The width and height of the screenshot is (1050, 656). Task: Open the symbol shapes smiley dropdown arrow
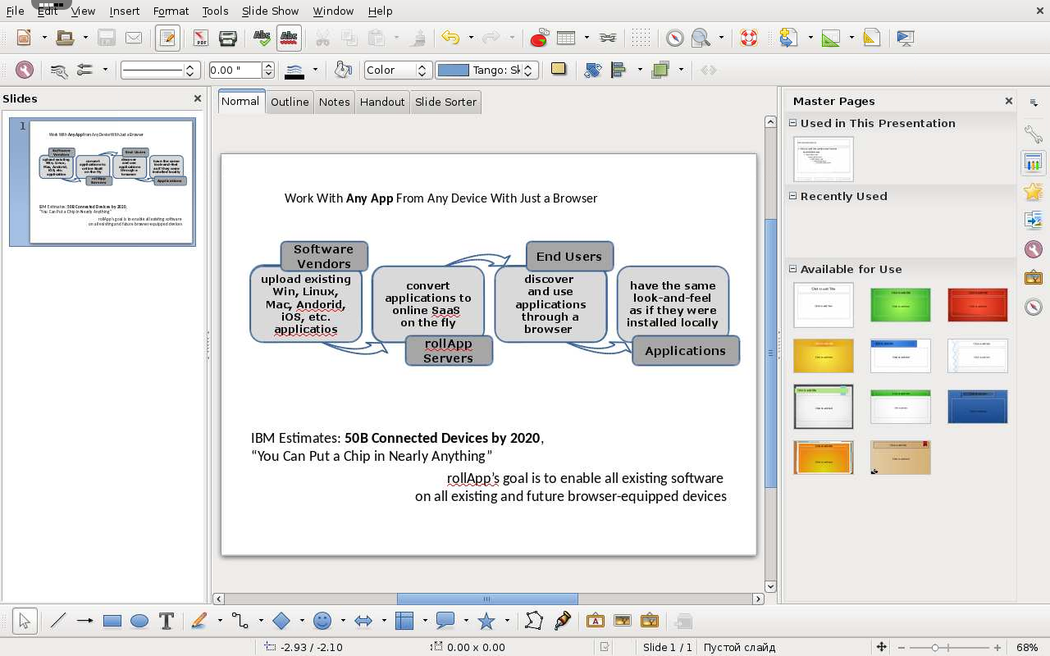pos(342,621)
